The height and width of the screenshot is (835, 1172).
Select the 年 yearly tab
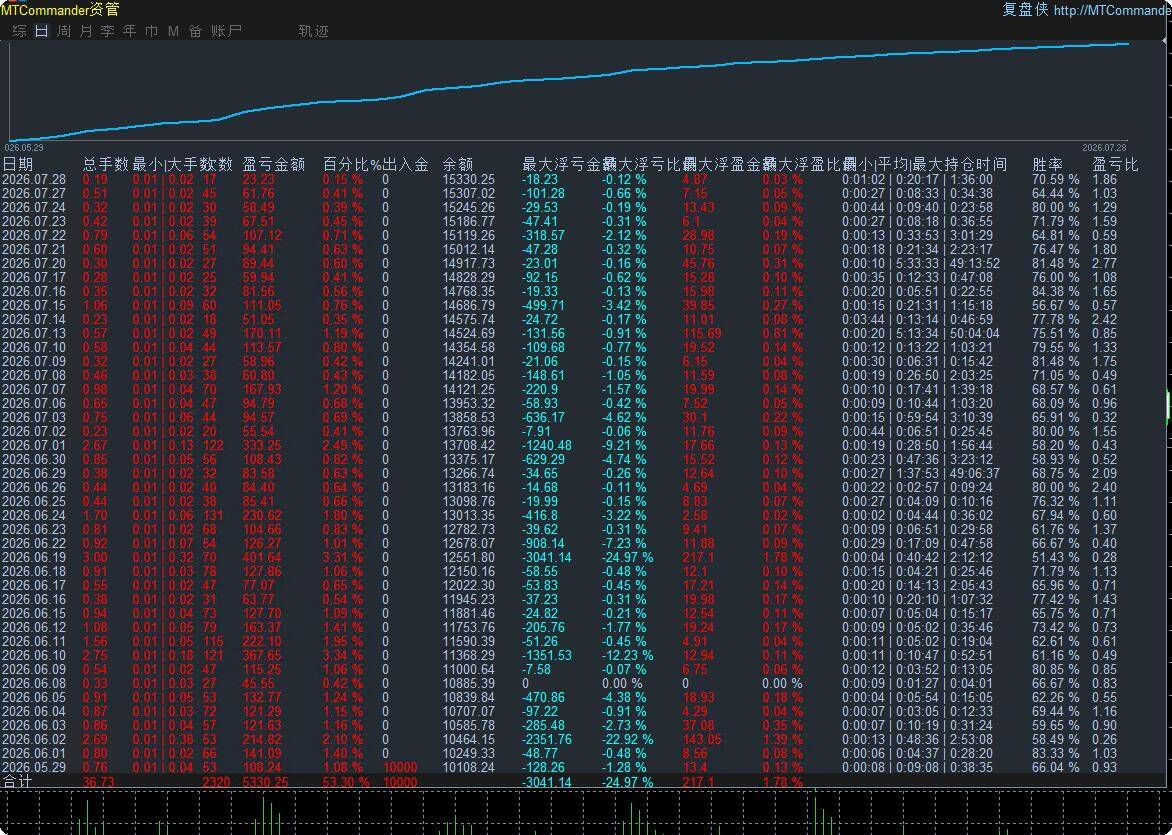[129, 31]
